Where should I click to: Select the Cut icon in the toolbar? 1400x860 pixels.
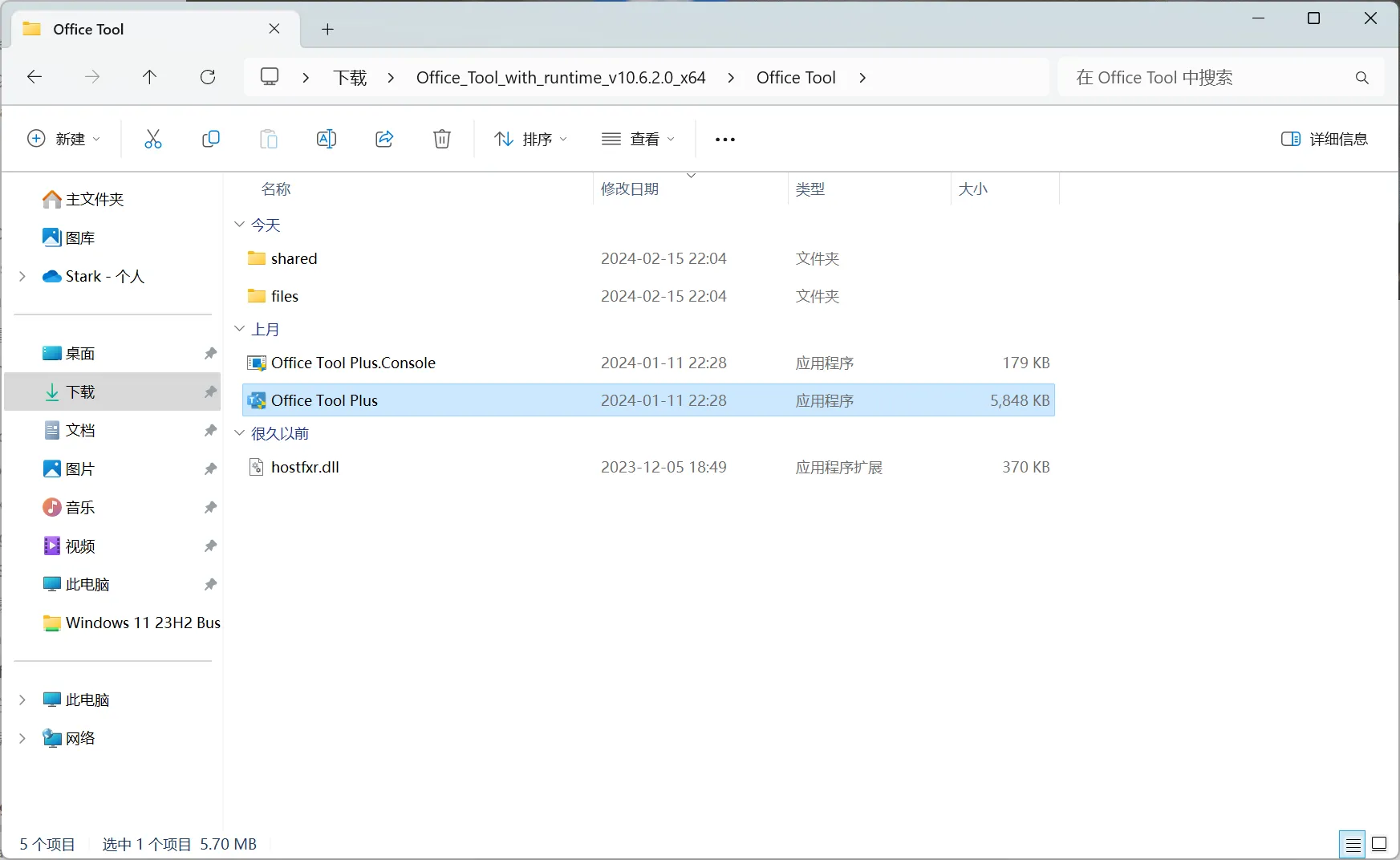(153, 139)
